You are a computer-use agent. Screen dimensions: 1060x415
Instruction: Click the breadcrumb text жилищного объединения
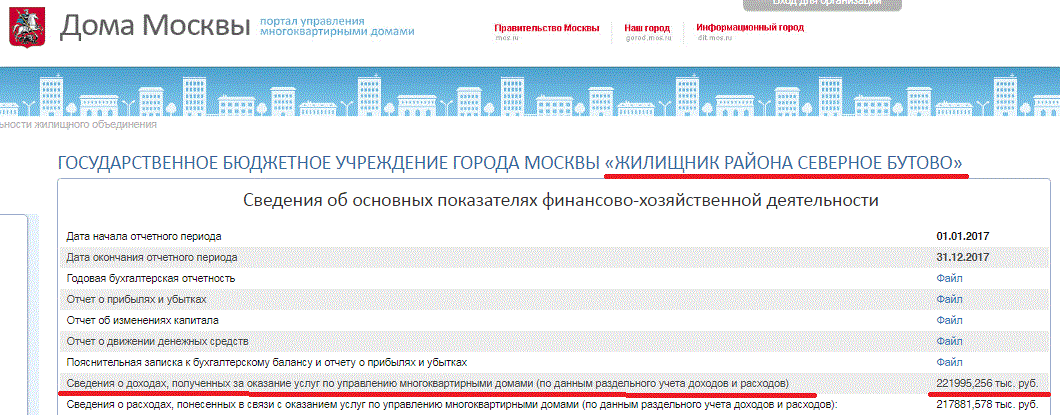(x=95, y=124)
